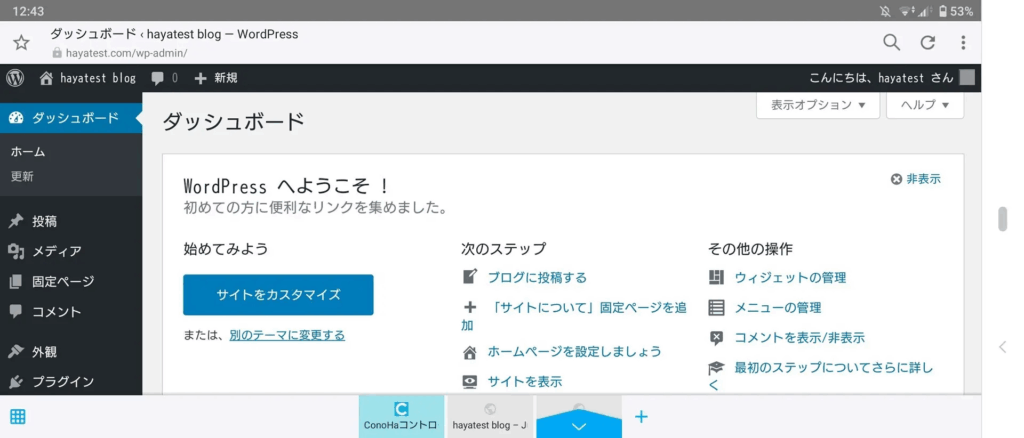Viewport: 1024px width, 438px height.
Task: Open the comments bubble icon in admin bar
Action: click(158, 78)
